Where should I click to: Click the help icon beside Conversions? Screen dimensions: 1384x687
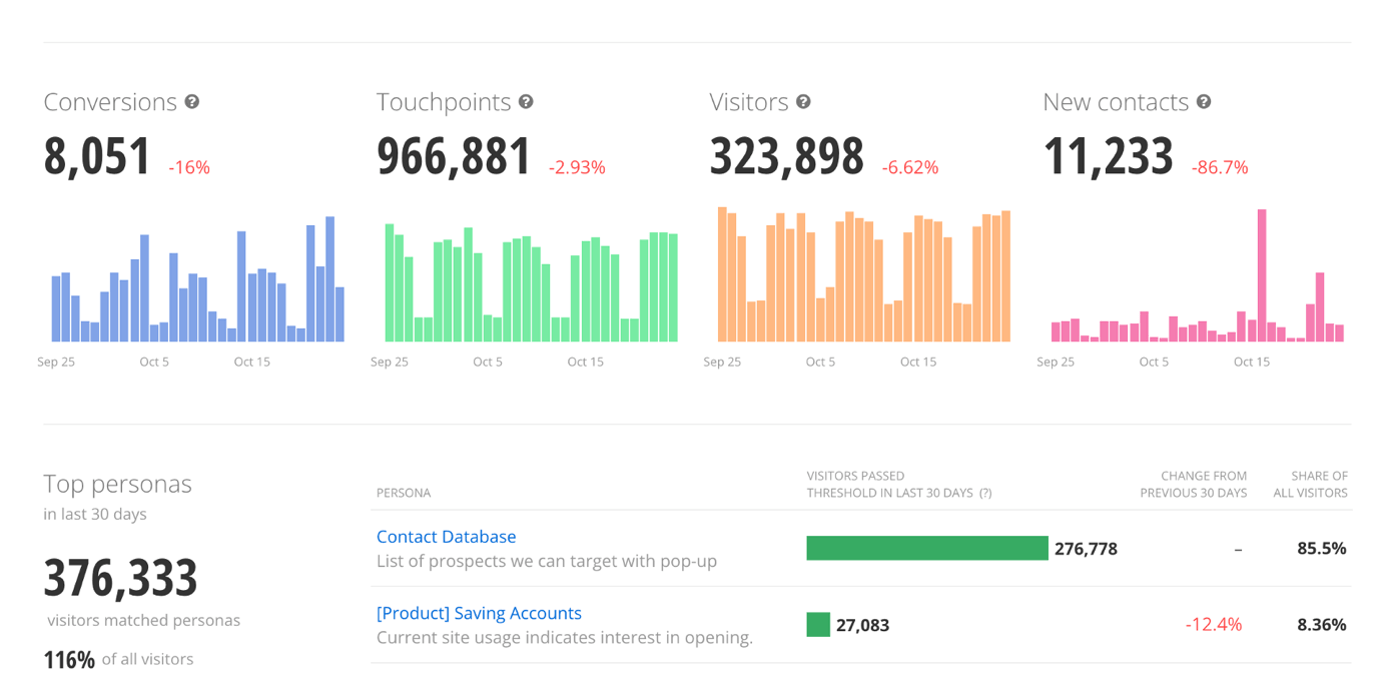[192, 102]
